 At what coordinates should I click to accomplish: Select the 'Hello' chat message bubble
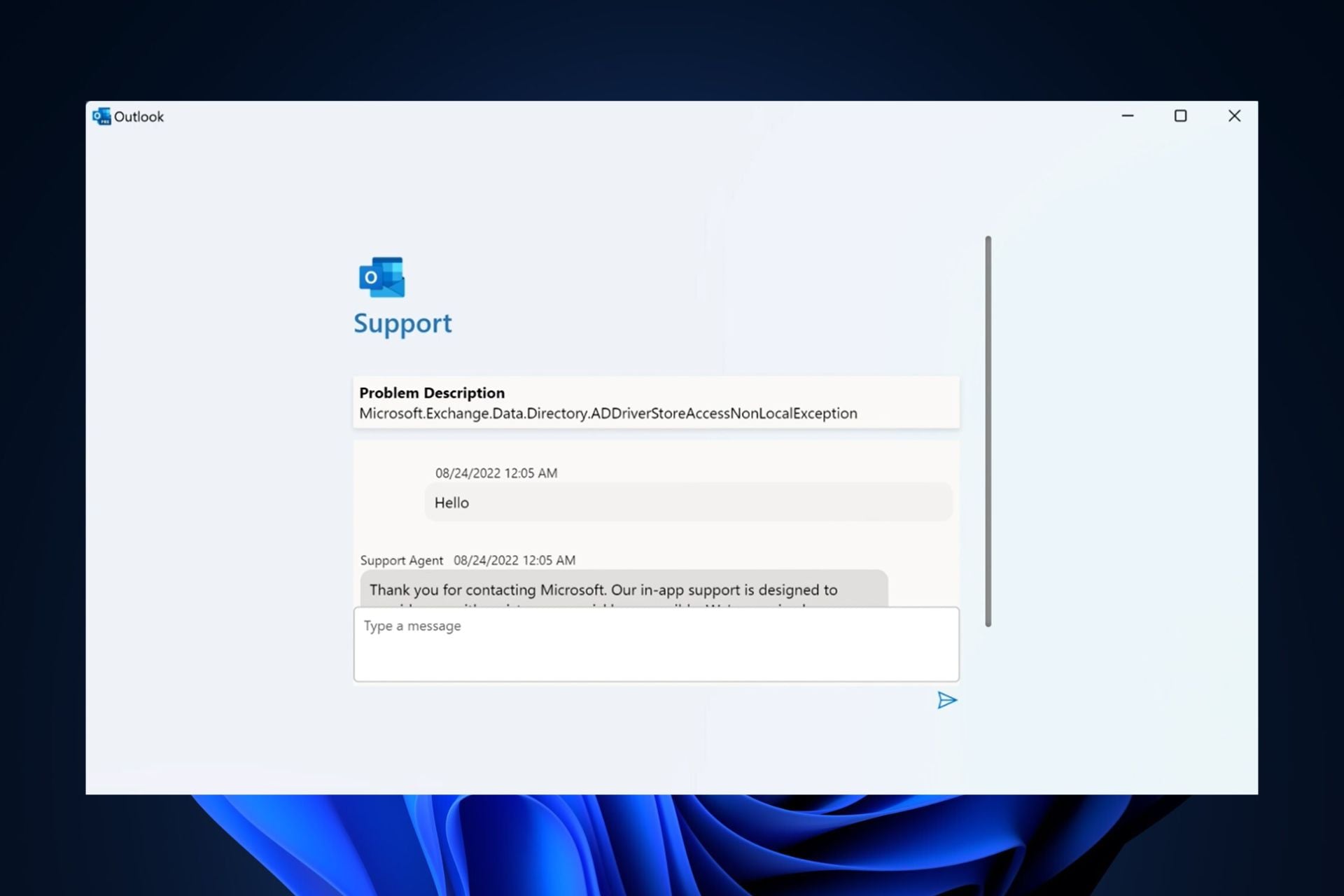pyautogui.click(x=688, y=503)
